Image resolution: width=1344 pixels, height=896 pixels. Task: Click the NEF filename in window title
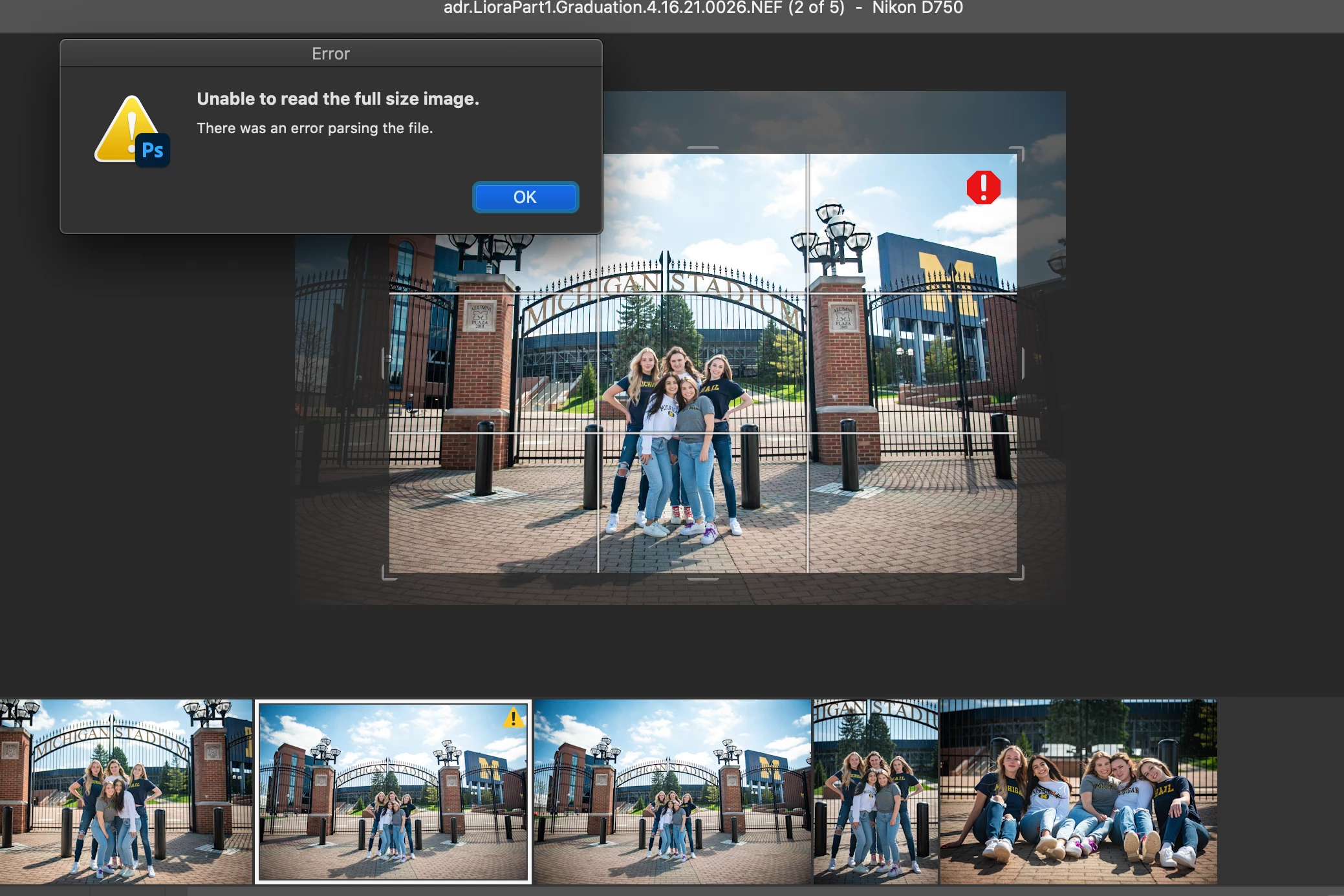pos(612,8)
